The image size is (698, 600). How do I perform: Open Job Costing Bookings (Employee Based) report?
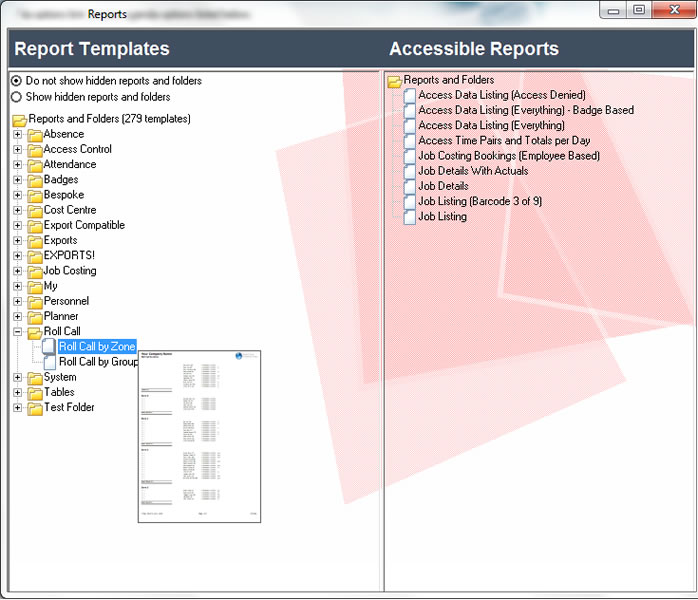coord(508,156)
